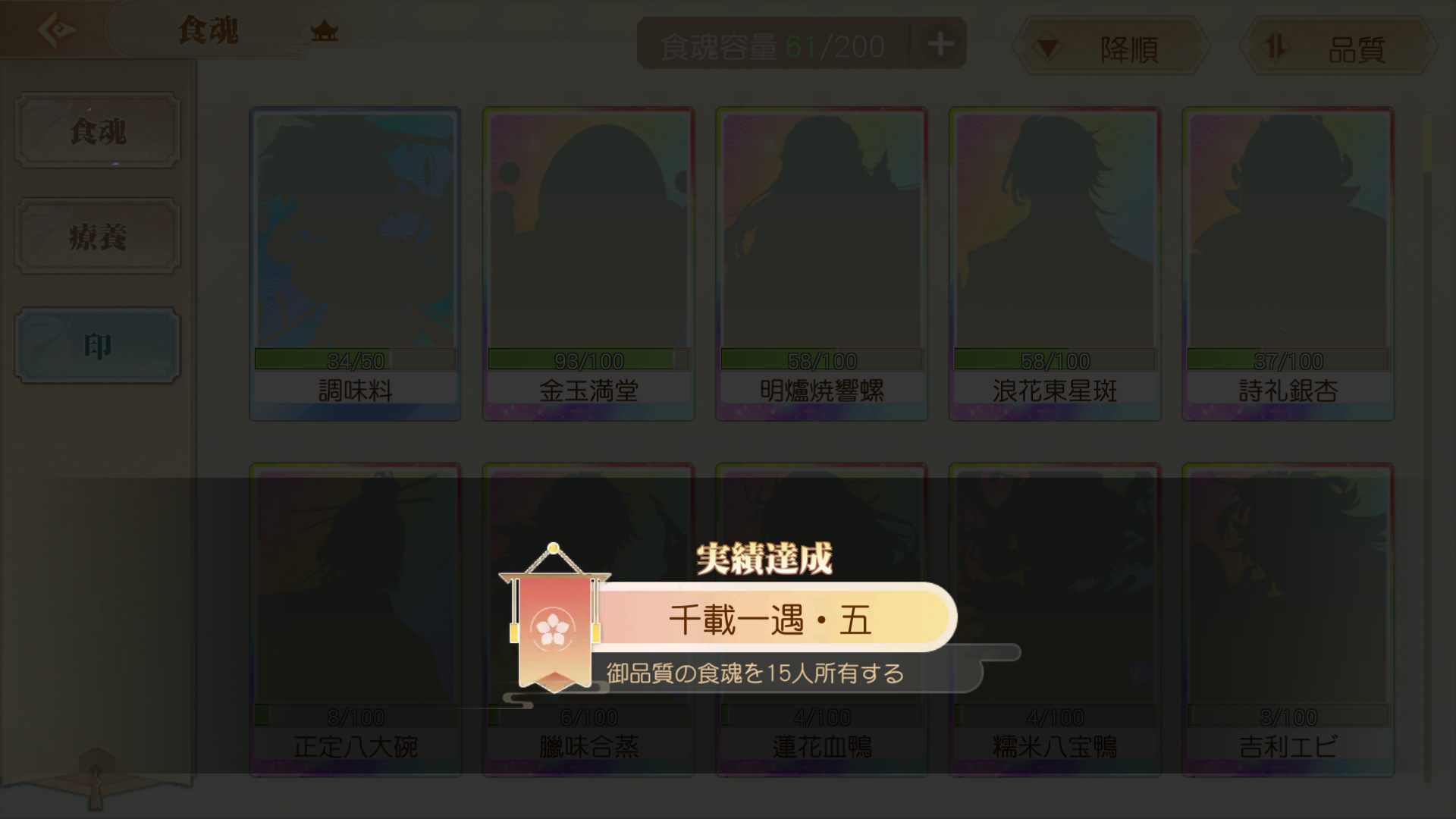Tap the 千載一遇・五 achievement title

pos(769,620)
